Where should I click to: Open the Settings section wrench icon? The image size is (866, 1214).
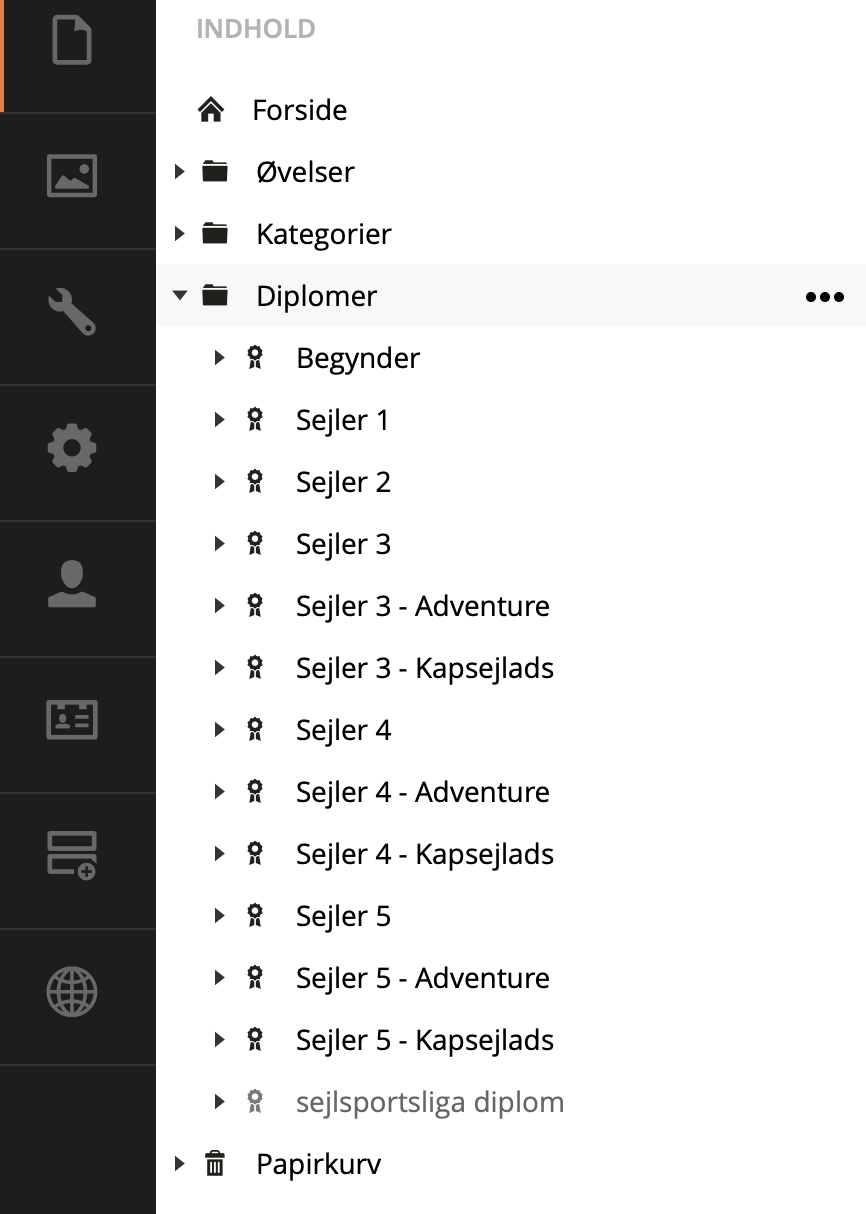pos(72,311)
